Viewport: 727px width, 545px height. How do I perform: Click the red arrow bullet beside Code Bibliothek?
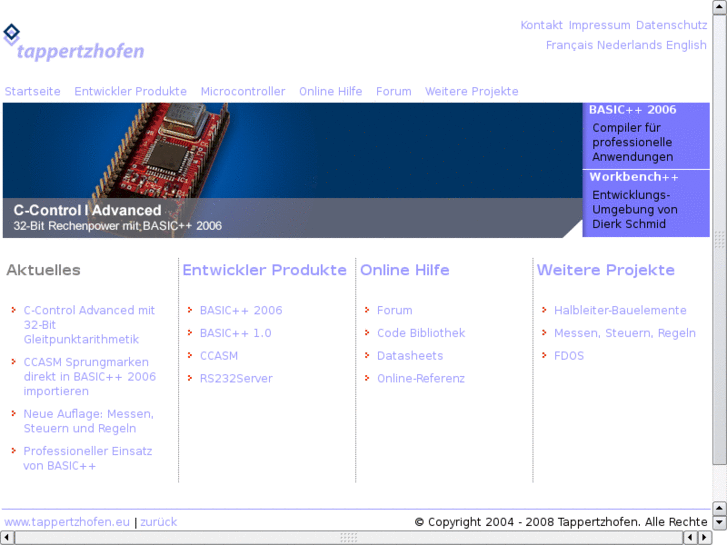point(367,333)
